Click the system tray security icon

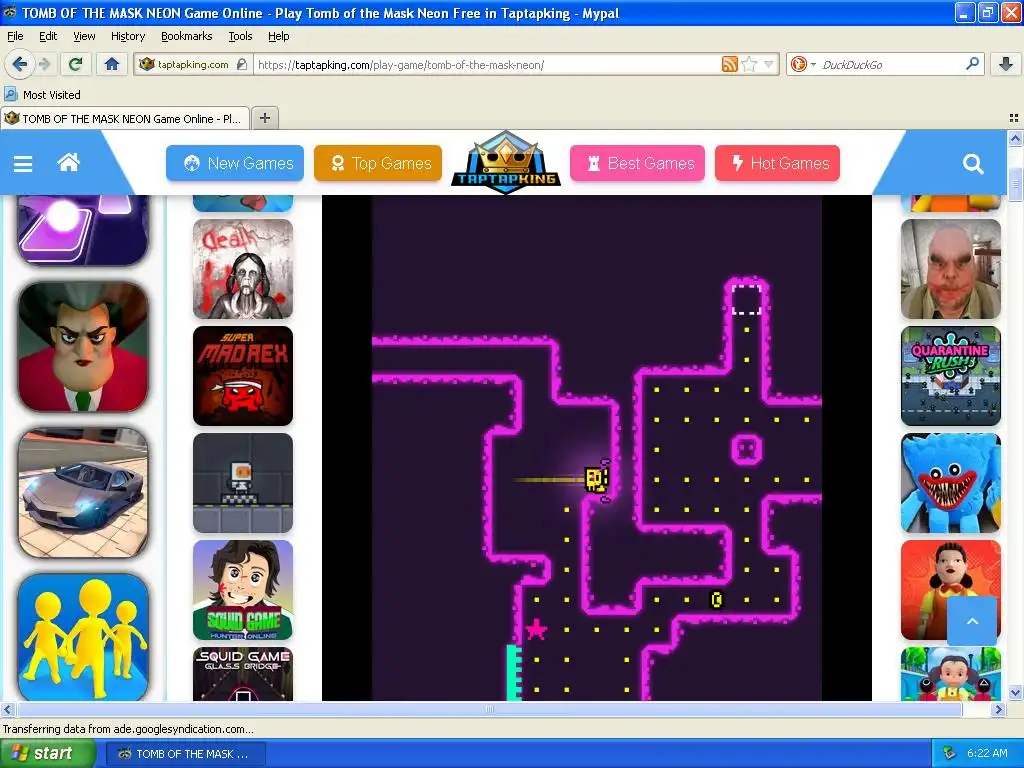tap(950, 754)
